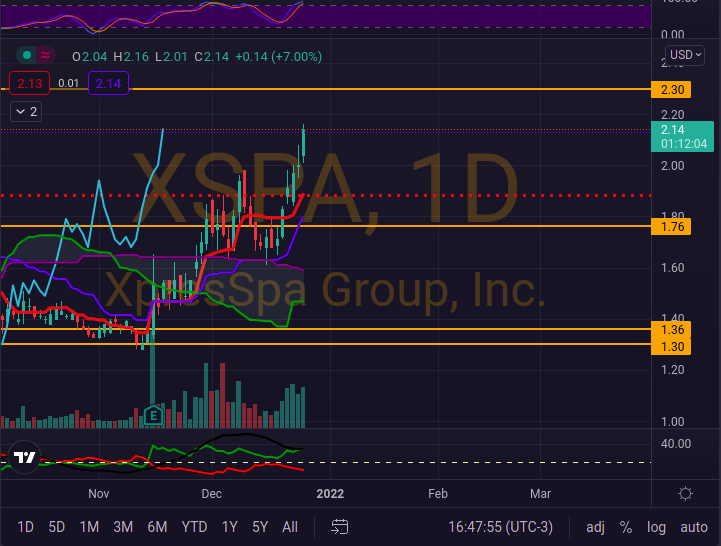The height and width of the screenshot is (546, 721).
Task: Expand the collapsed indicators legend showing 2
Action: tap(26, 111)
